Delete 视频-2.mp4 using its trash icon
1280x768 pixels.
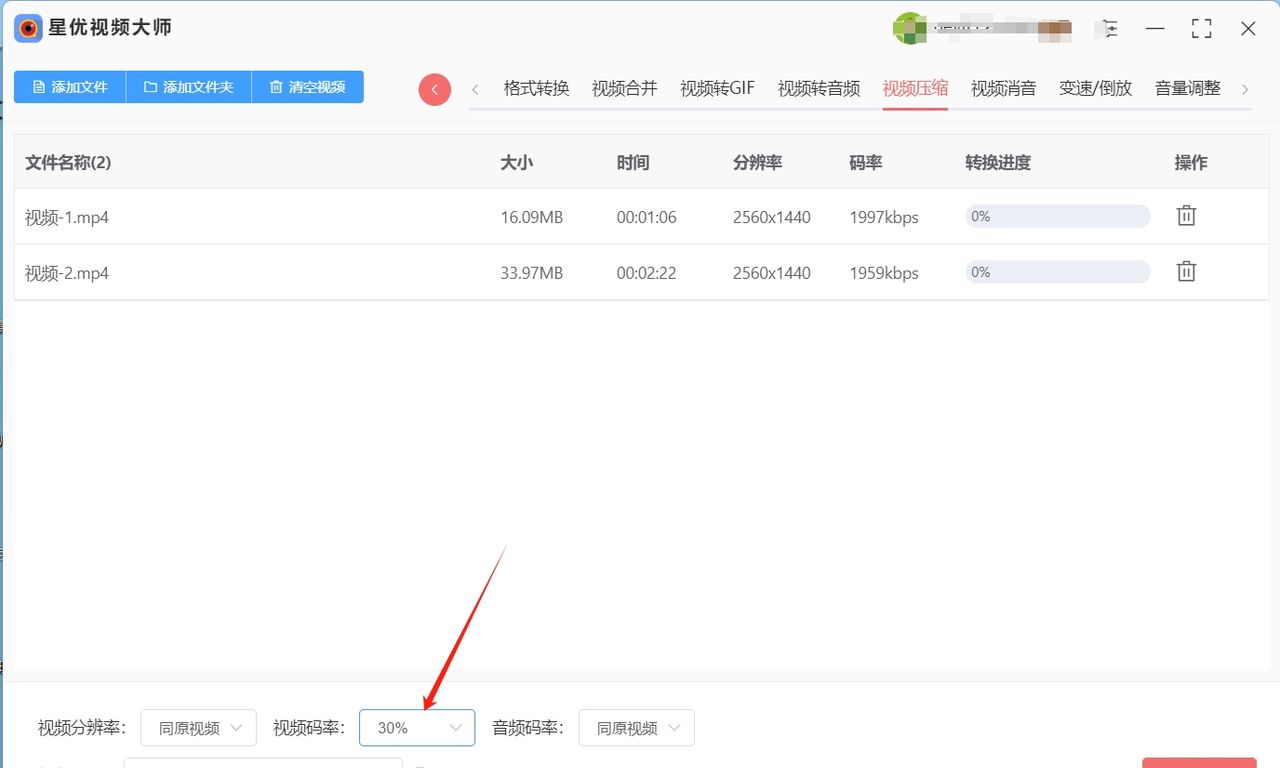pyautogui.click(x=1186, y=271)
